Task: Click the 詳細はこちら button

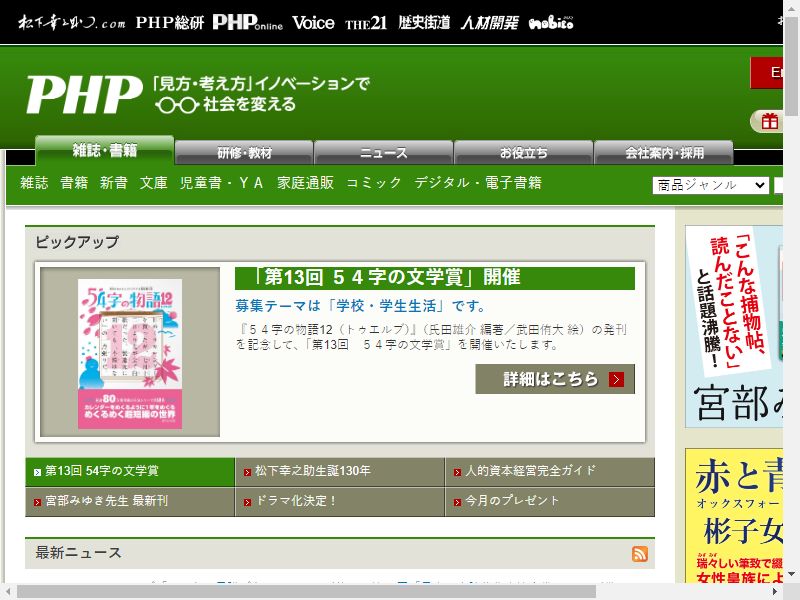Action: coord(555,379)
